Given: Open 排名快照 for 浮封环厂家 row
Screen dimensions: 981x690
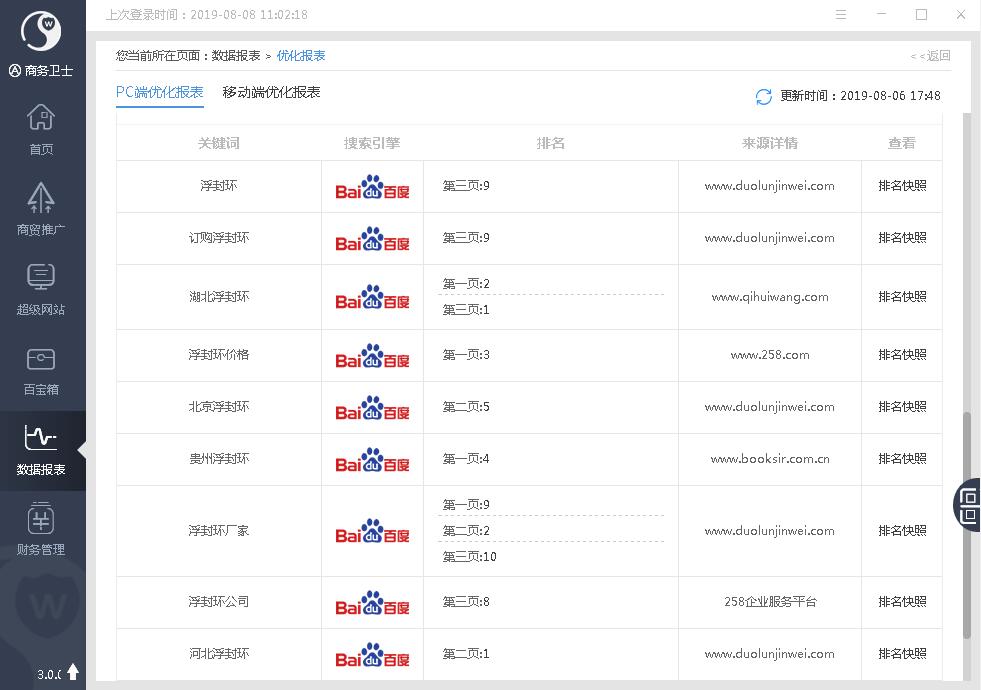Looking at the screenshot, I should tap(902, 531).
